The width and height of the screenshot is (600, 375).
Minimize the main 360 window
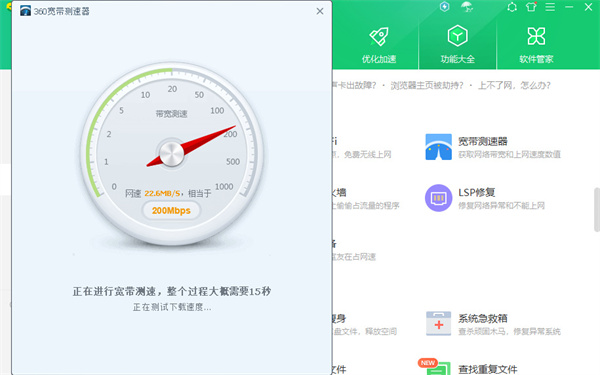coord(569,7)
